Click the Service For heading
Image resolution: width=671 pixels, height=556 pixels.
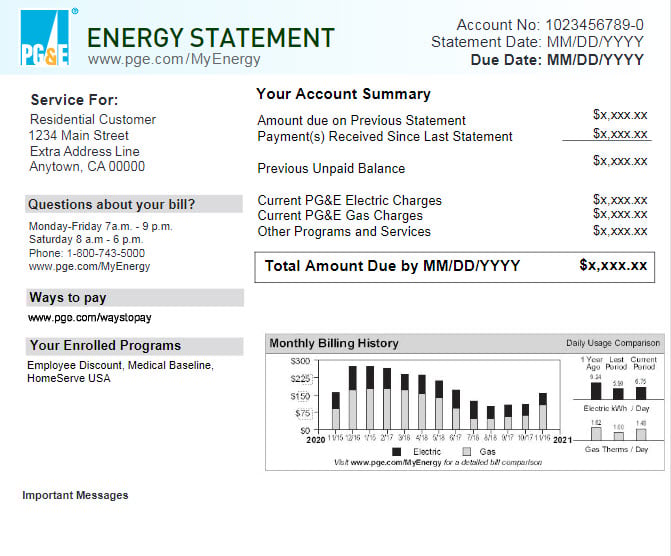pos(74,100)
